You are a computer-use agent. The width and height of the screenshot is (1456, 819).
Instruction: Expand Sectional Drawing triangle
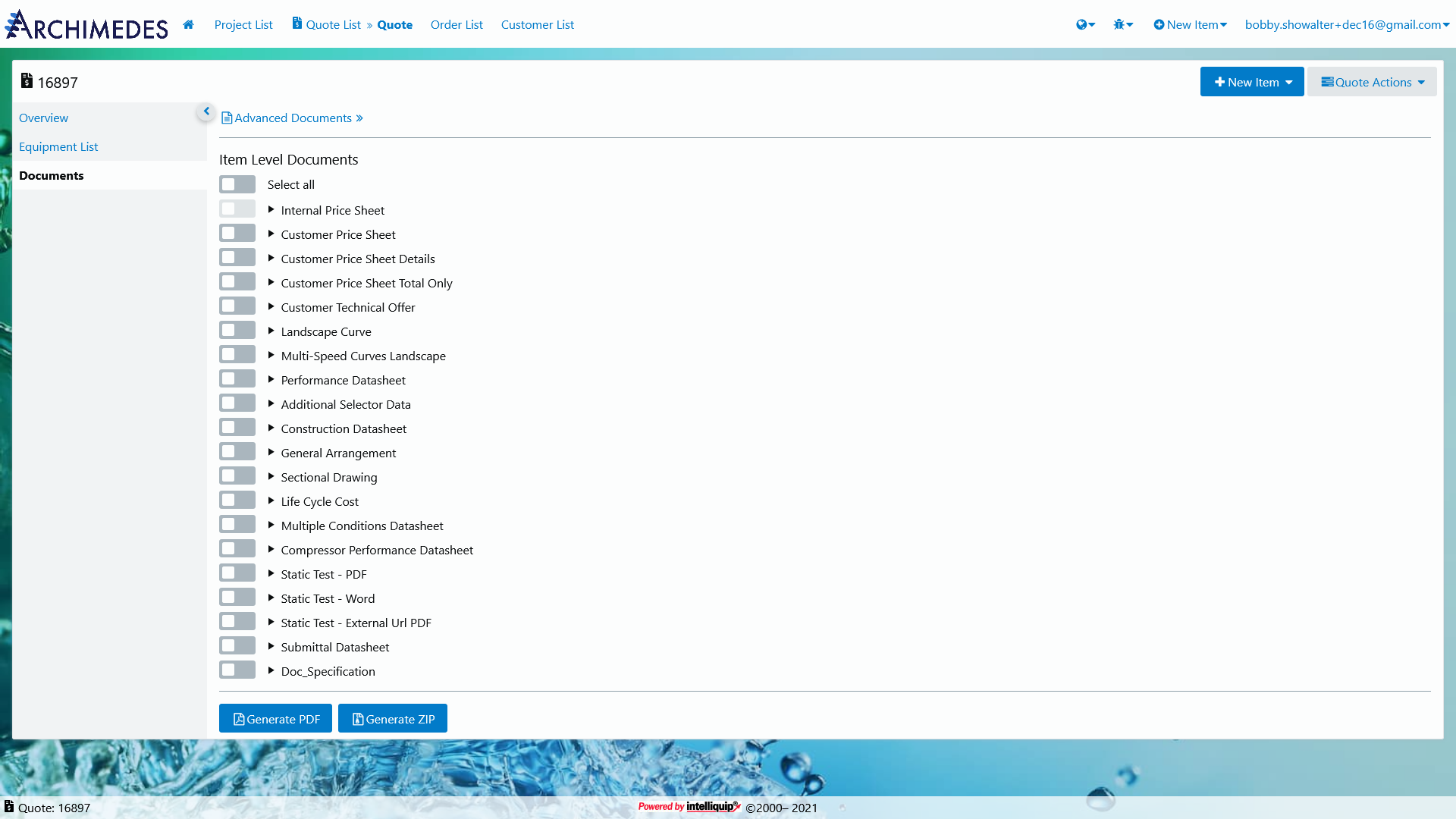pos(271,476)
